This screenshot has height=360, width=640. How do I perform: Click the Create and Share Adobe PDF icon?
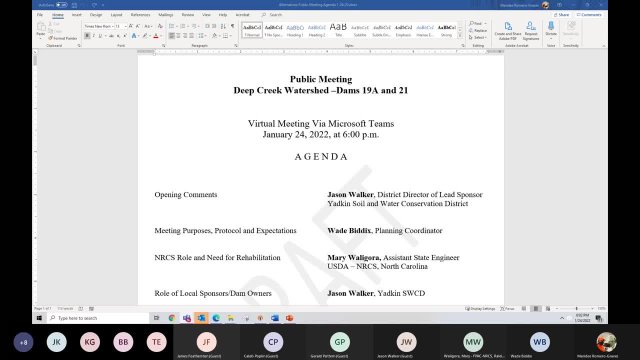pos(508,31)
